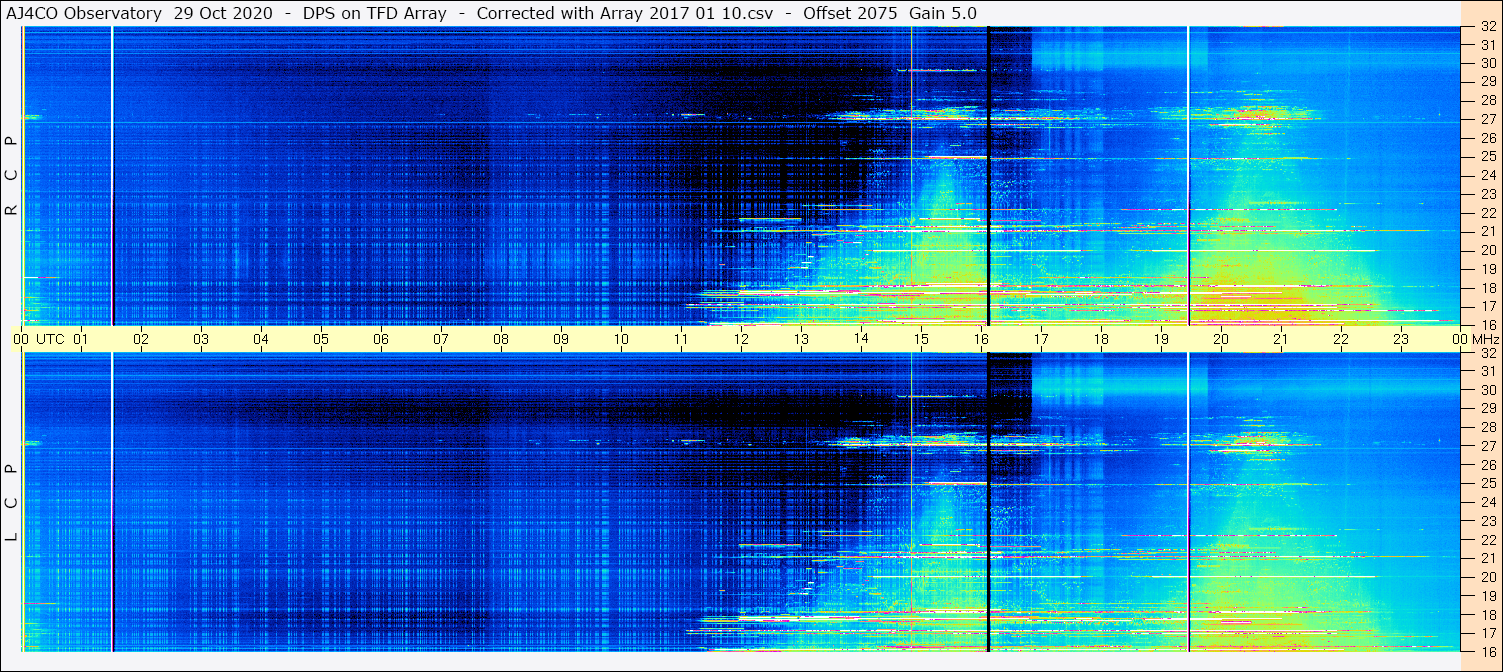Choose the 26 MHz label on RCP scale
The width and height of the screenshot is (1503, 672).
[1487, 138]
